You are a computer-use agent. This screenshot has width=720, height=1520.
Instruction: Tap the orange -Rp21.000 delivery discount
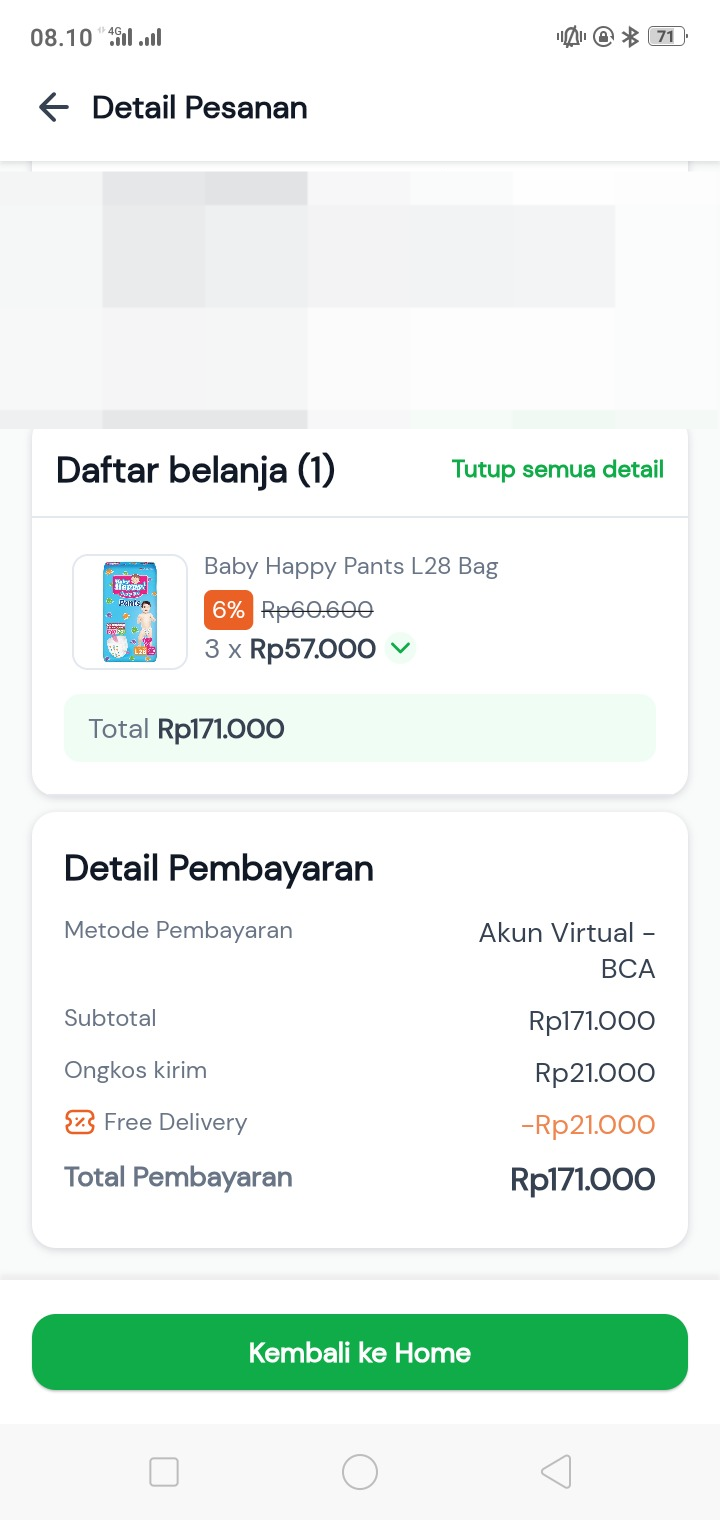coord(587,1125)
